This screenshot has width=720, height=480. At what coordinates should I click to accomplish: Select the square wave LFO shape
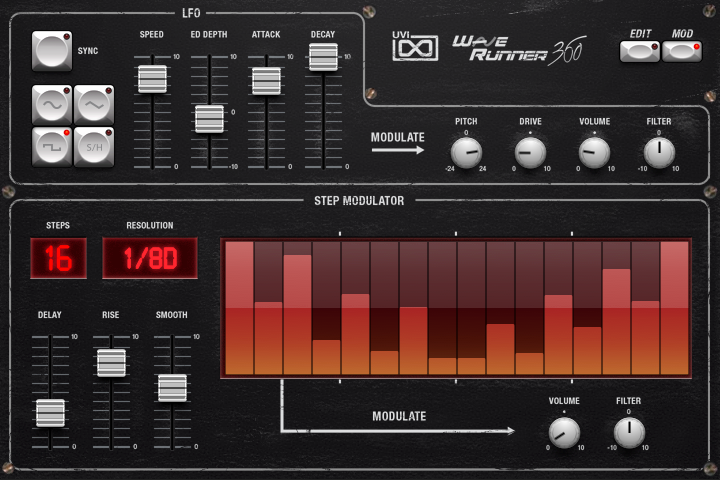click(52, 146)
